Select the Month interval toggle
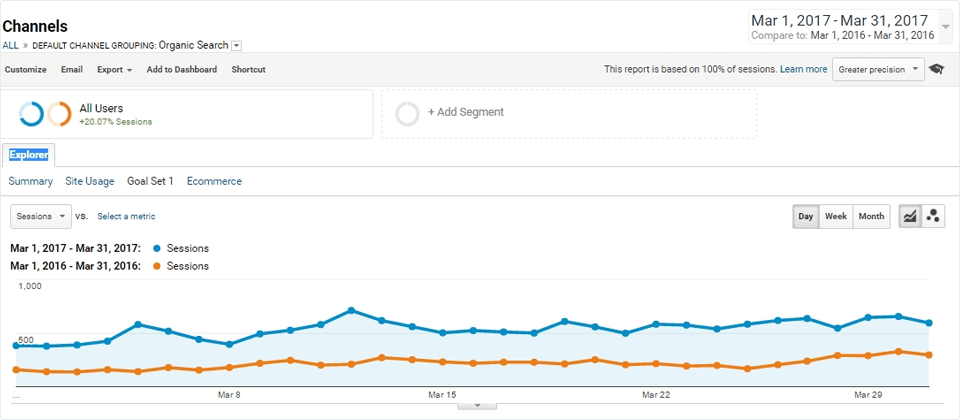The width and height of the screenshot is (960, 420). point(871,216)
